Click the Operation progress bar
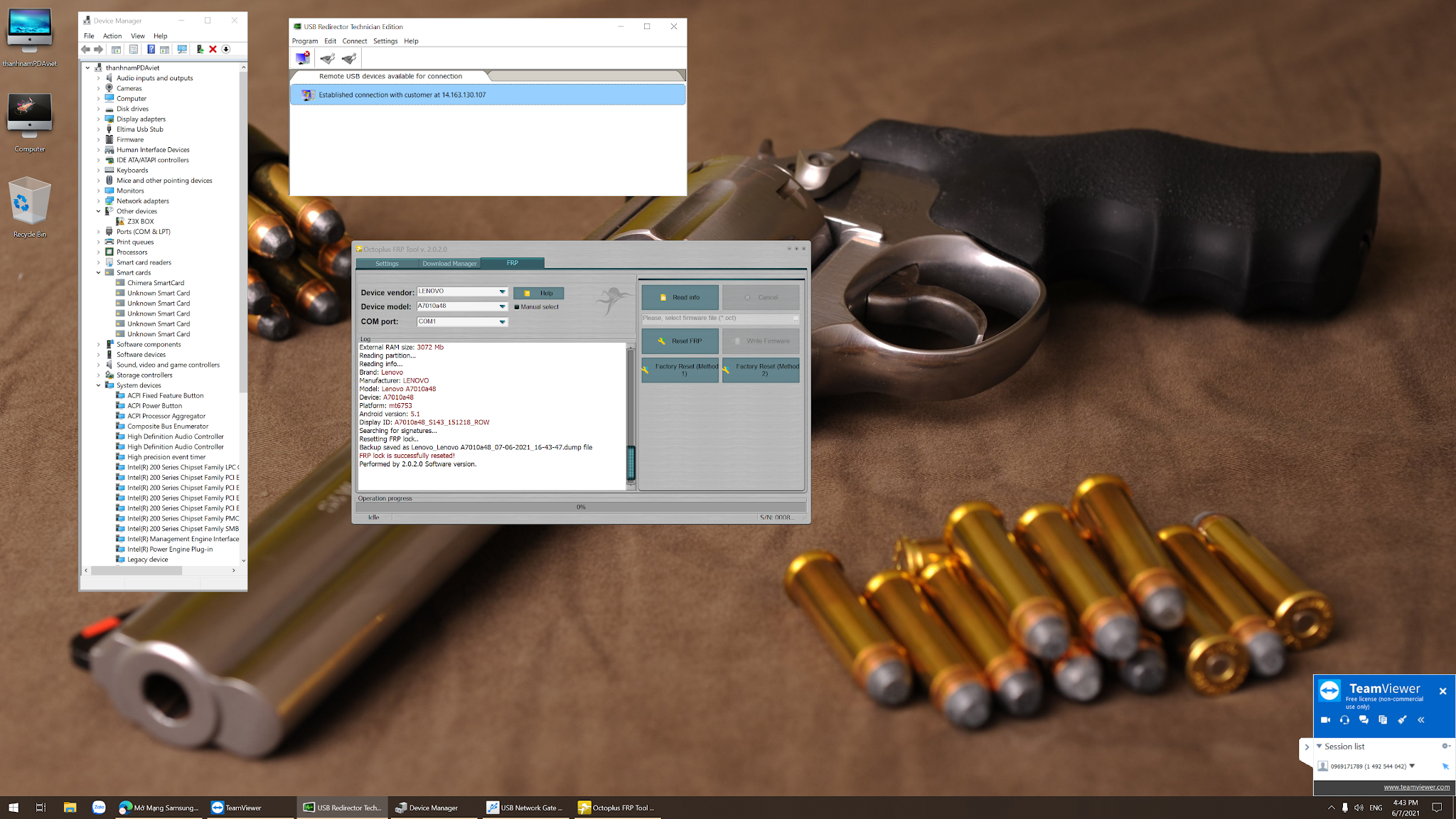The height and width of the screenshot is (819, 1456). (x=580, y=507)
